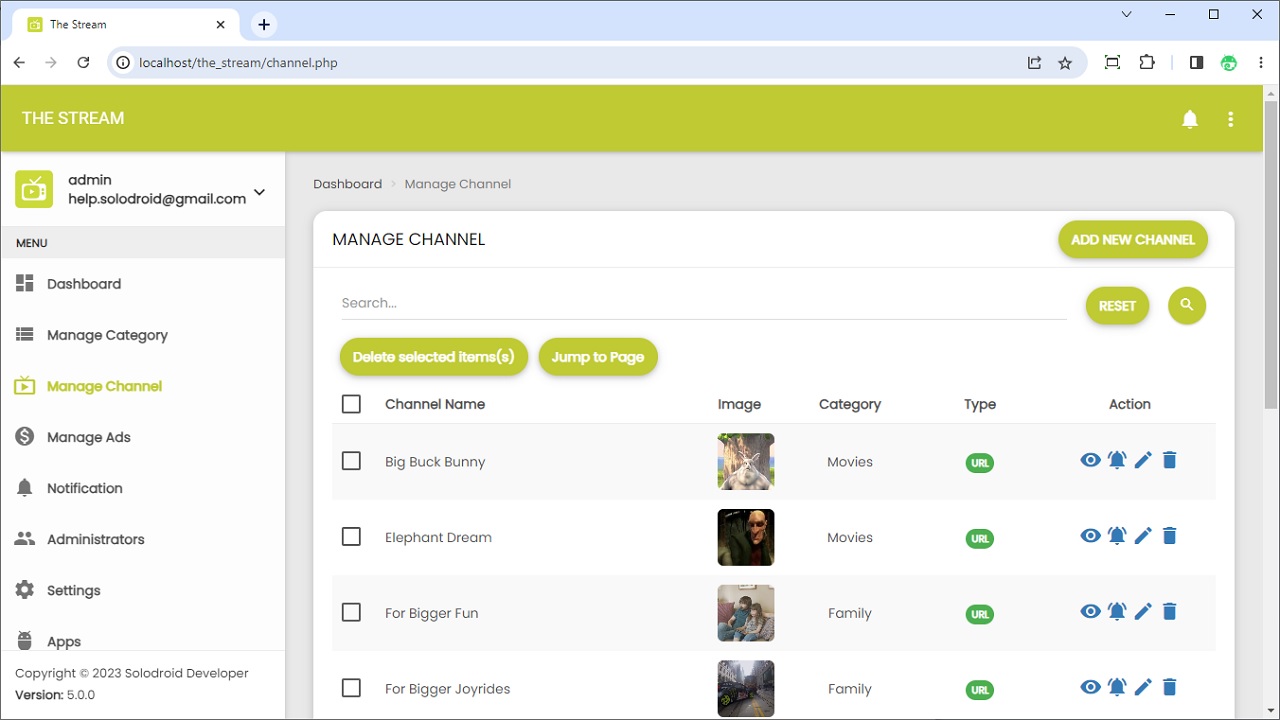Tick the Elephant Dream checkbox

coord(351,537)
